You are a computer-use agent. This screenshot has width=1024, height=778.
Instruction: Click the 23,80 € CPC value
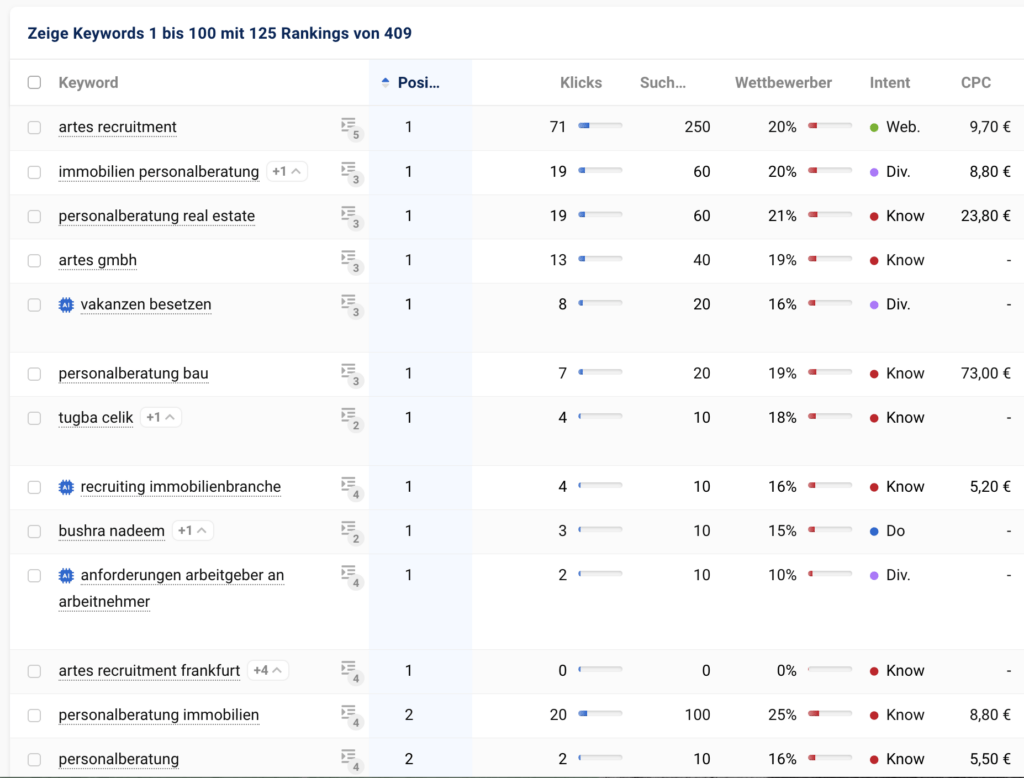(985, 216)
